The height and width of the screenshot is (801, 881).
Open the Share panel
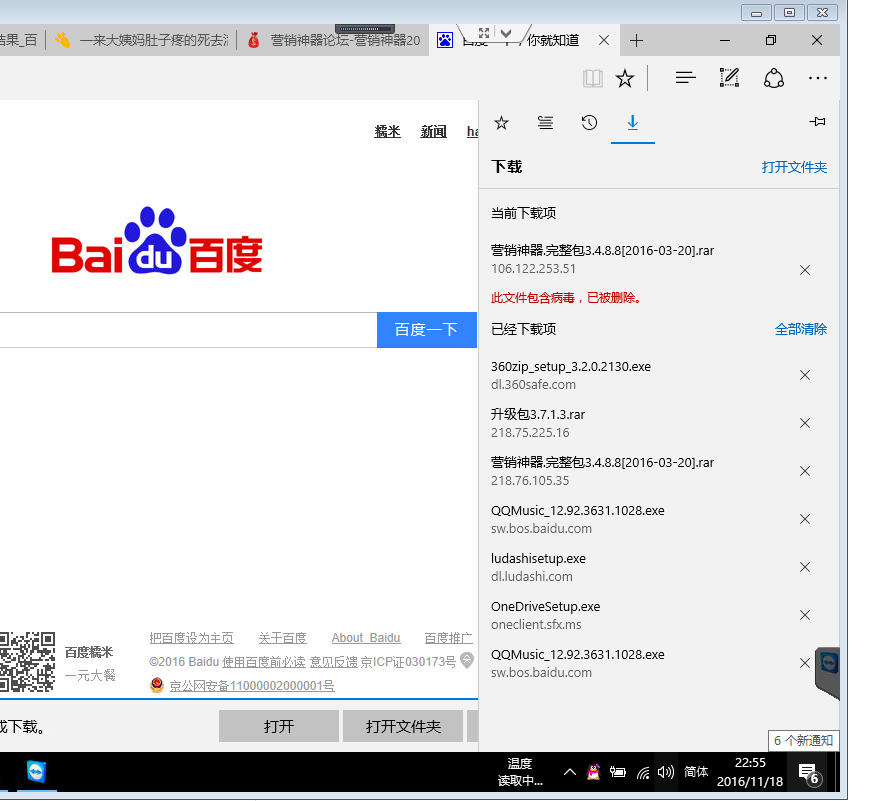[773, 78]
